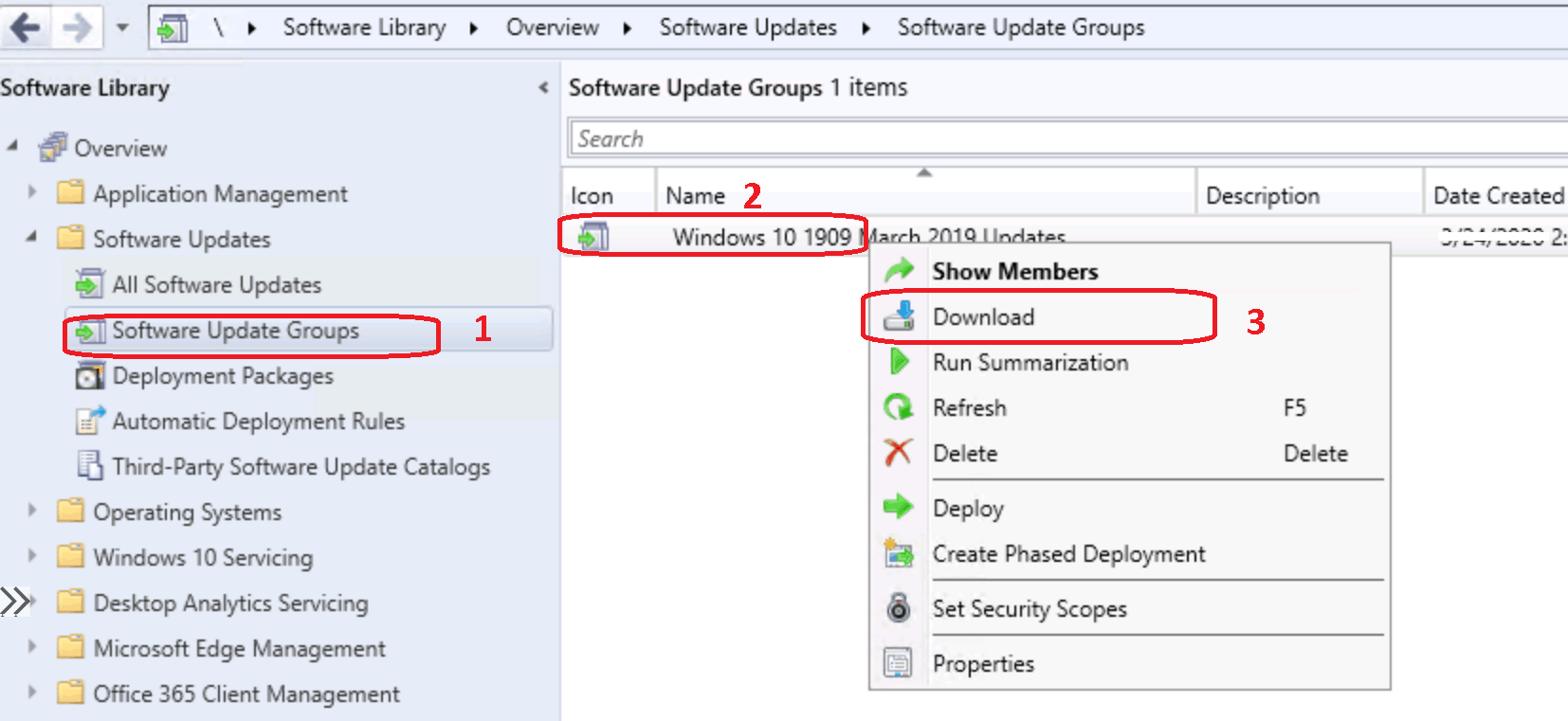
Task: Choose Deploy from the context menu
Action: click(967, 509)
